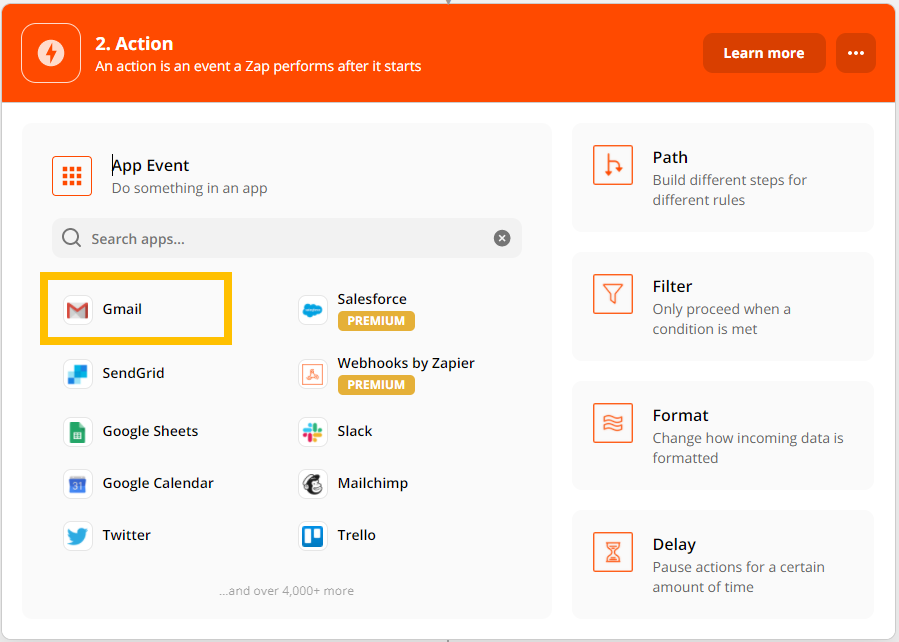Select the SendGrid icon
Screen dimensions: 899x642
(77, 374)
